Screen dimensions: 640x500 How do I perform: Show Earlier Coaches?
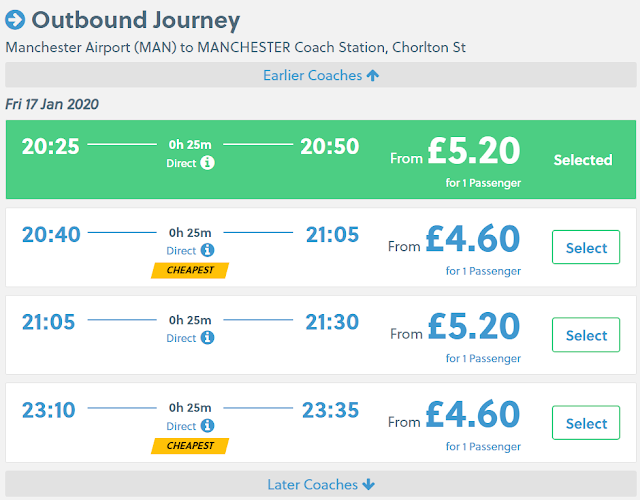click(320, 76)
